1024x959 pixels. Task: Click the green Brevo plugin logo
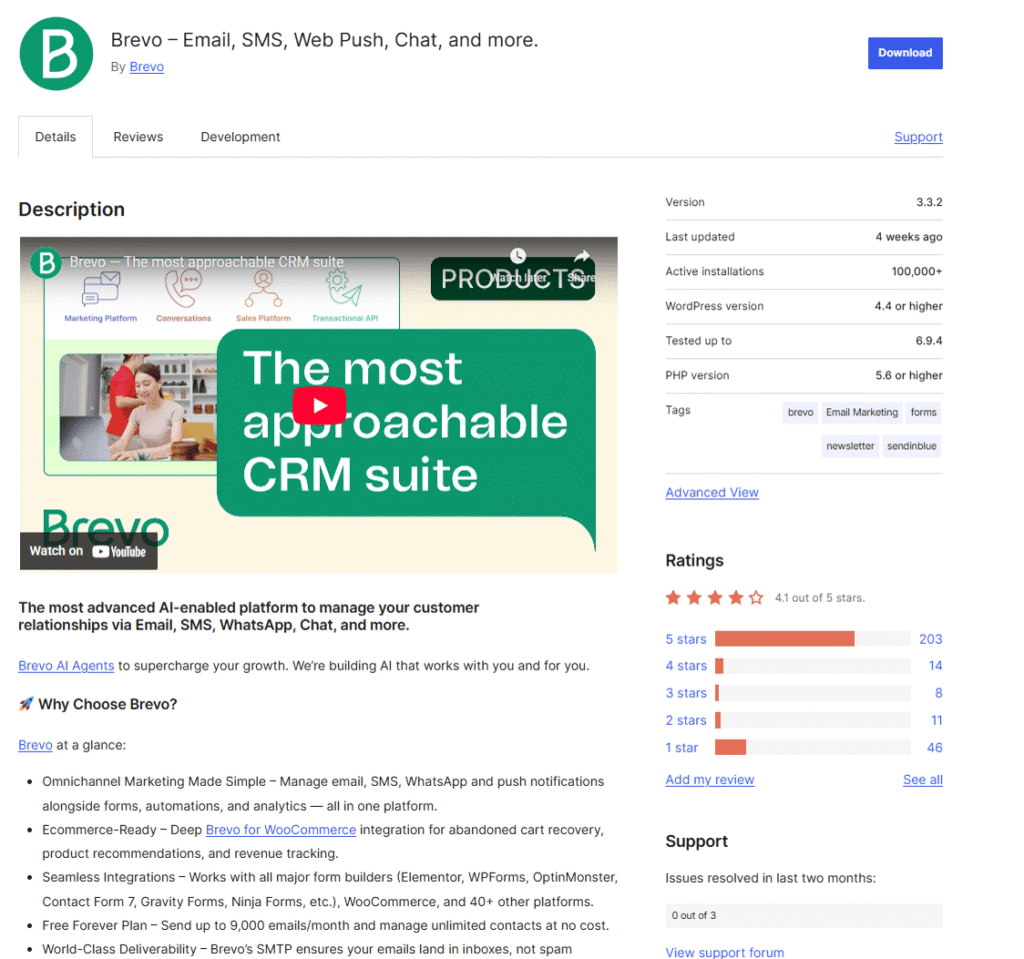56,54
